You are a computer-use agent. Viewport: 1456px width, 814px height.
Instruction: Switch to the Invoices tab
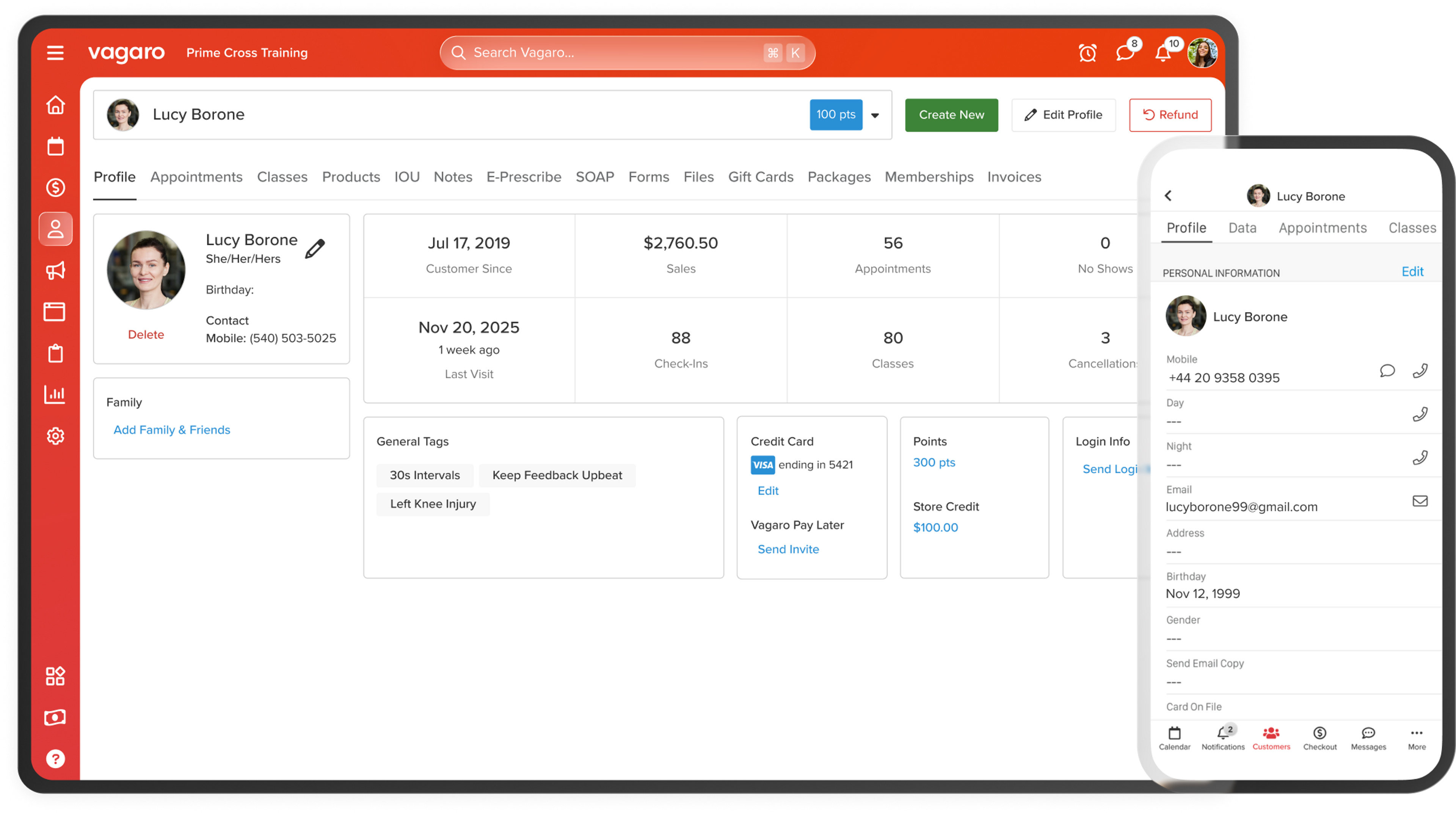click(1014, 177)
